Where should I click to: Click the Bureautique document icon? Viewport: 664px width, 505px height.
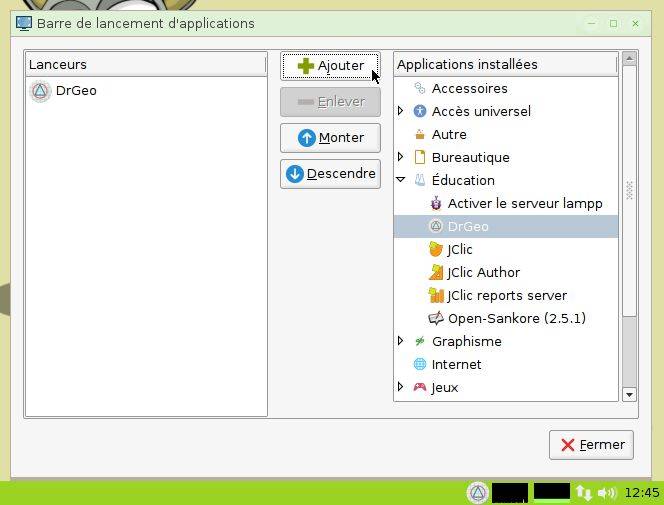pos(420,157)
